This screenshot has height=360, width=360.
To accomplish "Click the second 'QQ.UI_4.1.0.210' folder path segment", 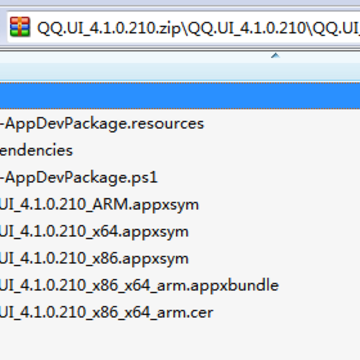I will point(247,29).
